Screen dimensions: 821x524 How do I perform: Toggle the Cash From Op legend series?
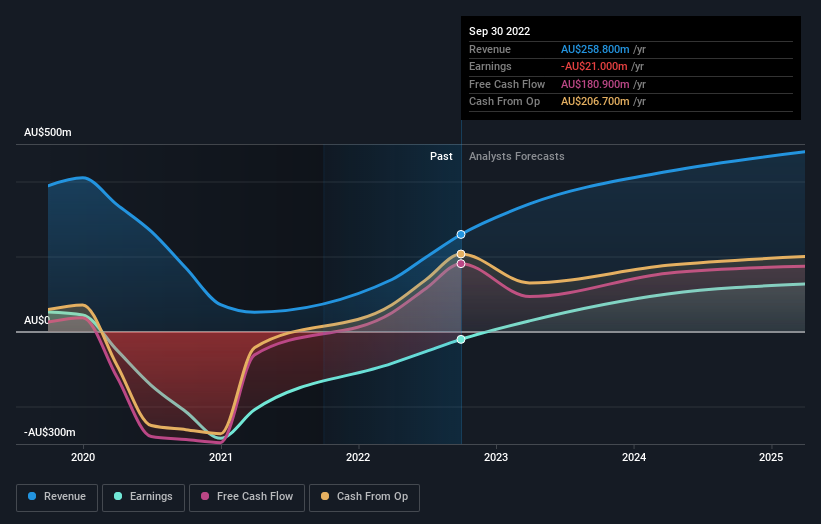click(364, 497)
